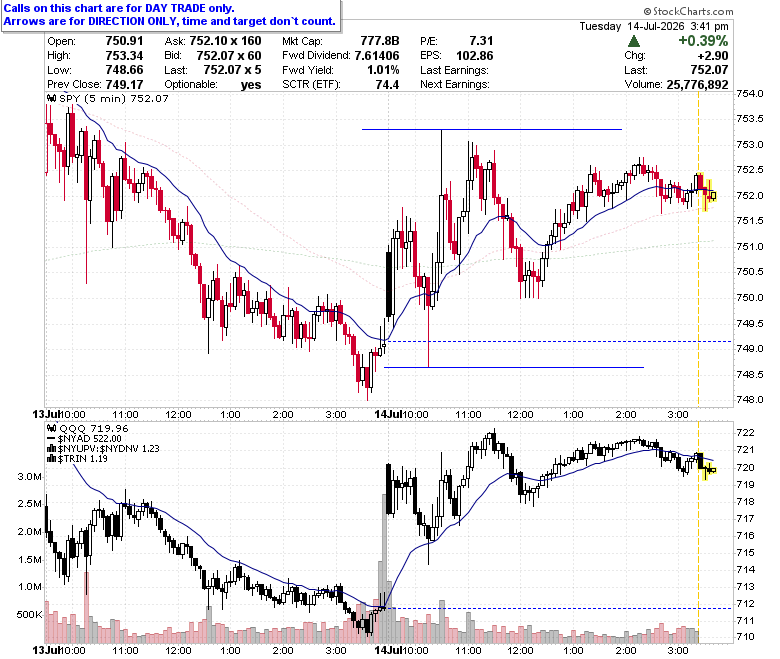Click the StockCharts.com copyright logo

(688, 11)
